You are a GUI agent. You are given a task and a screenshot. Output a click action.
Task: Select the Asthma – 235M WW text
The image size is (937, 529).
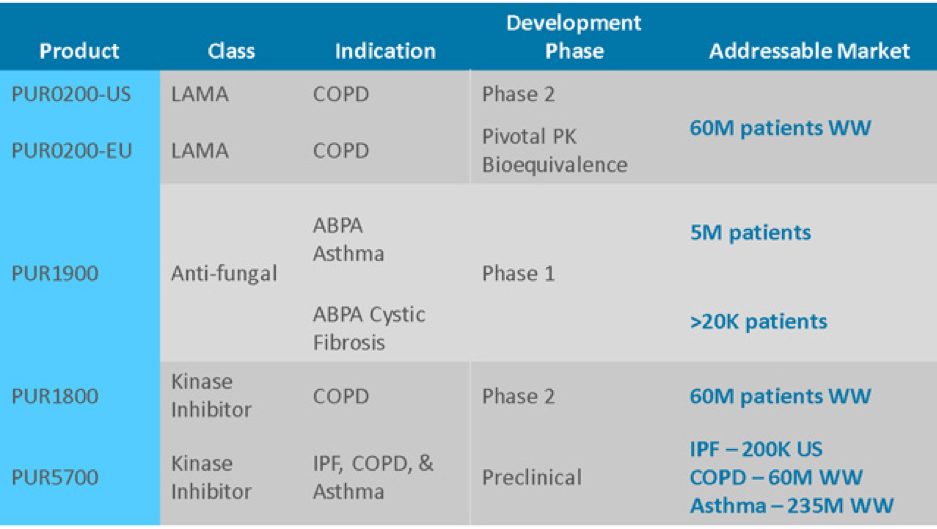791,505
